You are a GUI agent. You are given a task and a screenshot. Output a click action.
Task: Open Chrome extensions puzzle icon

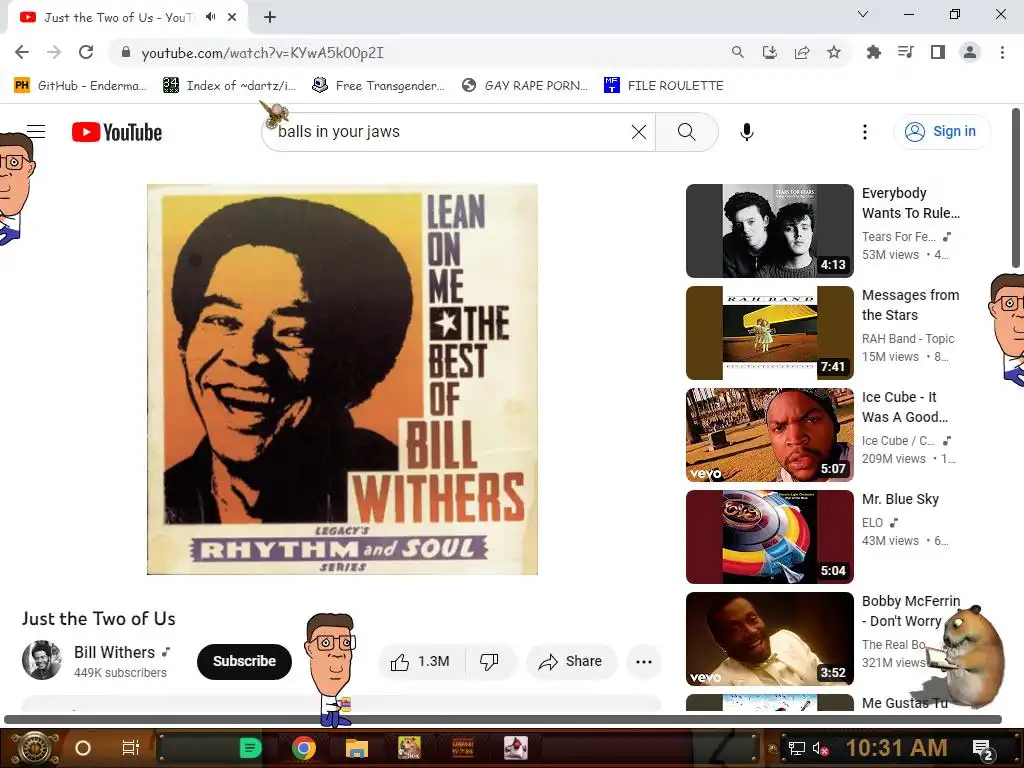point(873,52)
